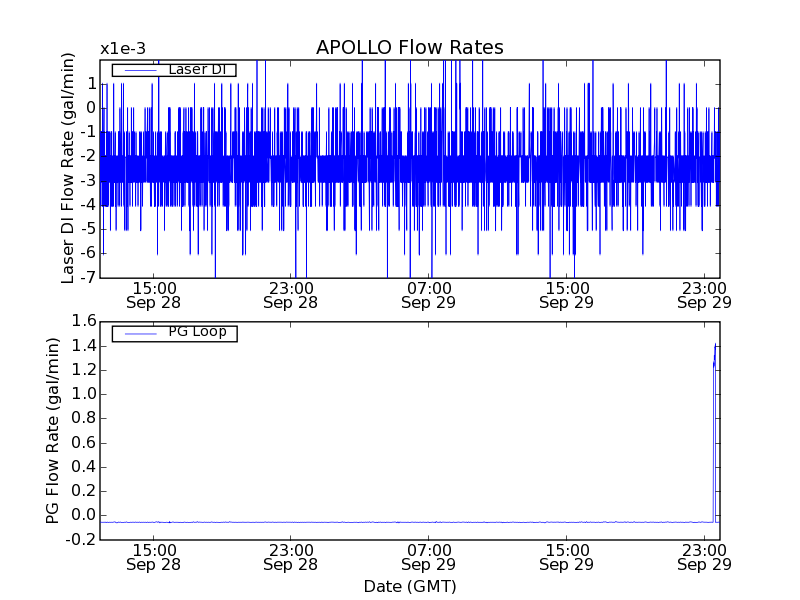
Task: Click the 1.2 tick on PG axis
Action: 84,370
